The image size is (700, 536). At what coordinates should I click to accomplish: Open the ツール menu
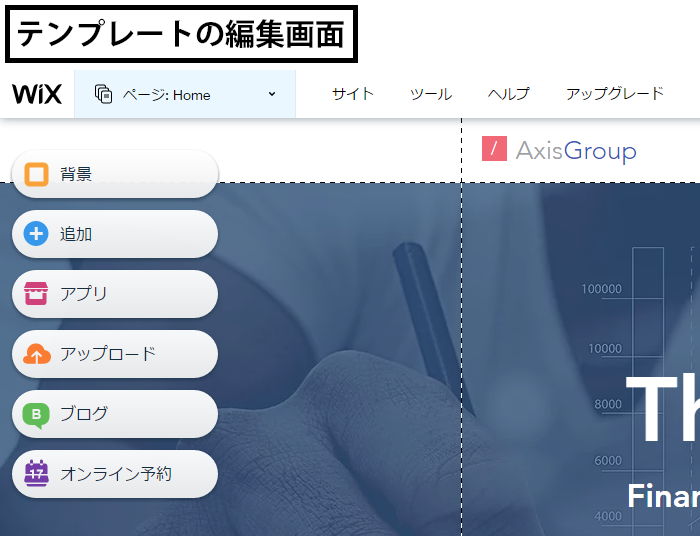pyautogui.click(x=431, y=94)
